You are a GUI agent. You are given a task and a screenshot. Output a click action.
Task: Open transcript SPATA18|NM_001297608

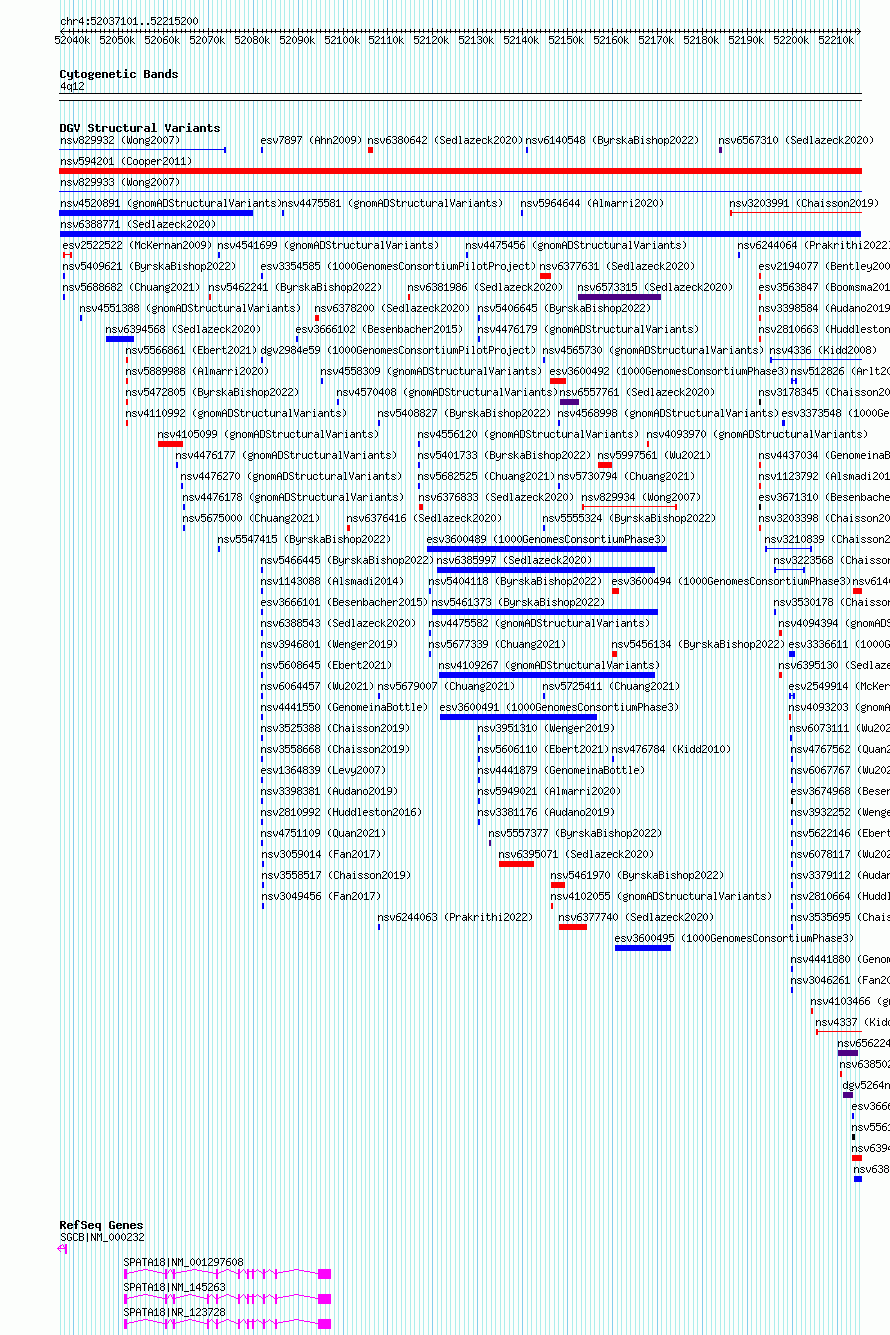(183, 1262)
